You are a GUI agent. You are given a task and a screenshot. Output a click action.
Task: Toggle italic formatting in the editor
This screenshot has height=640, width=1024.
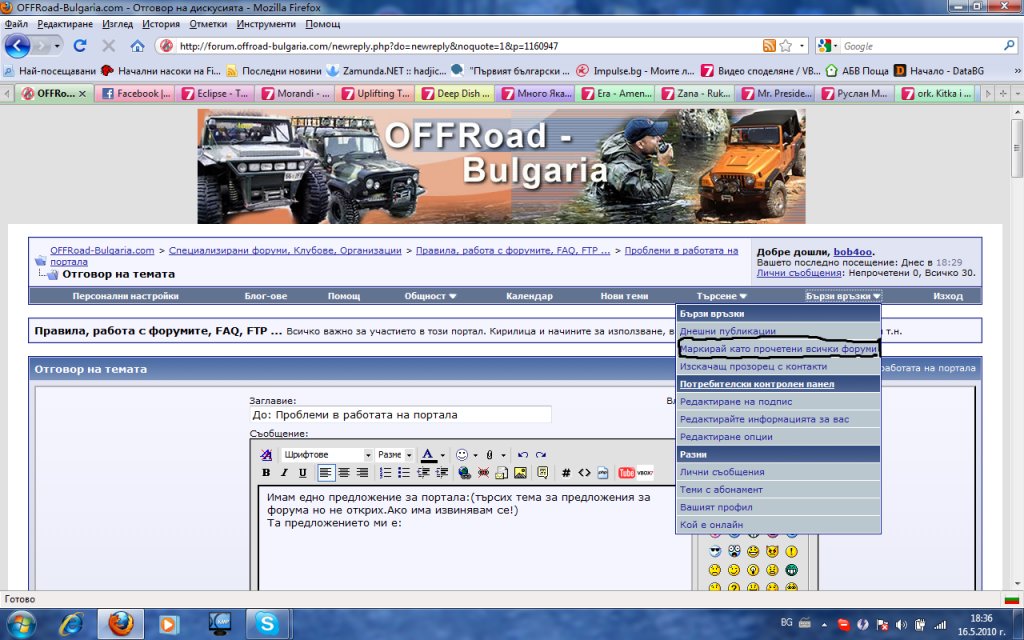[x=284, y=473]
